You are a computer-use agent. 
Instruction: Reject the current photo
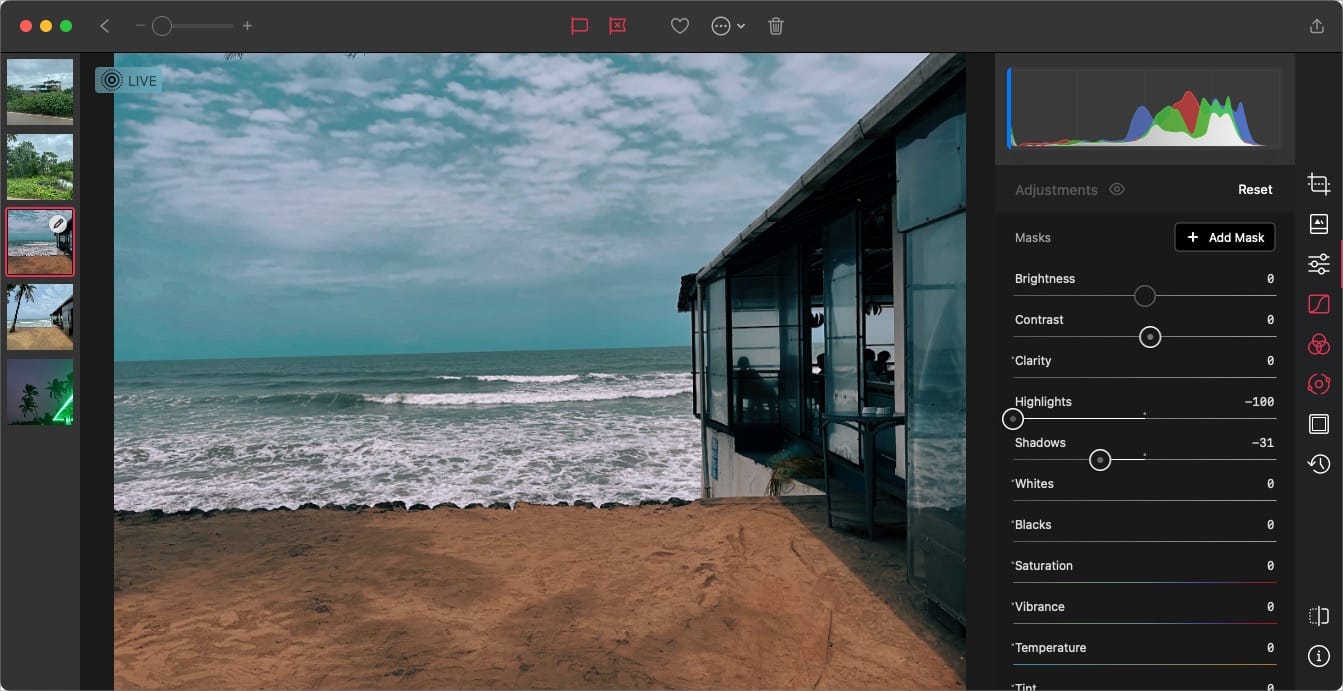coord(617,26)
